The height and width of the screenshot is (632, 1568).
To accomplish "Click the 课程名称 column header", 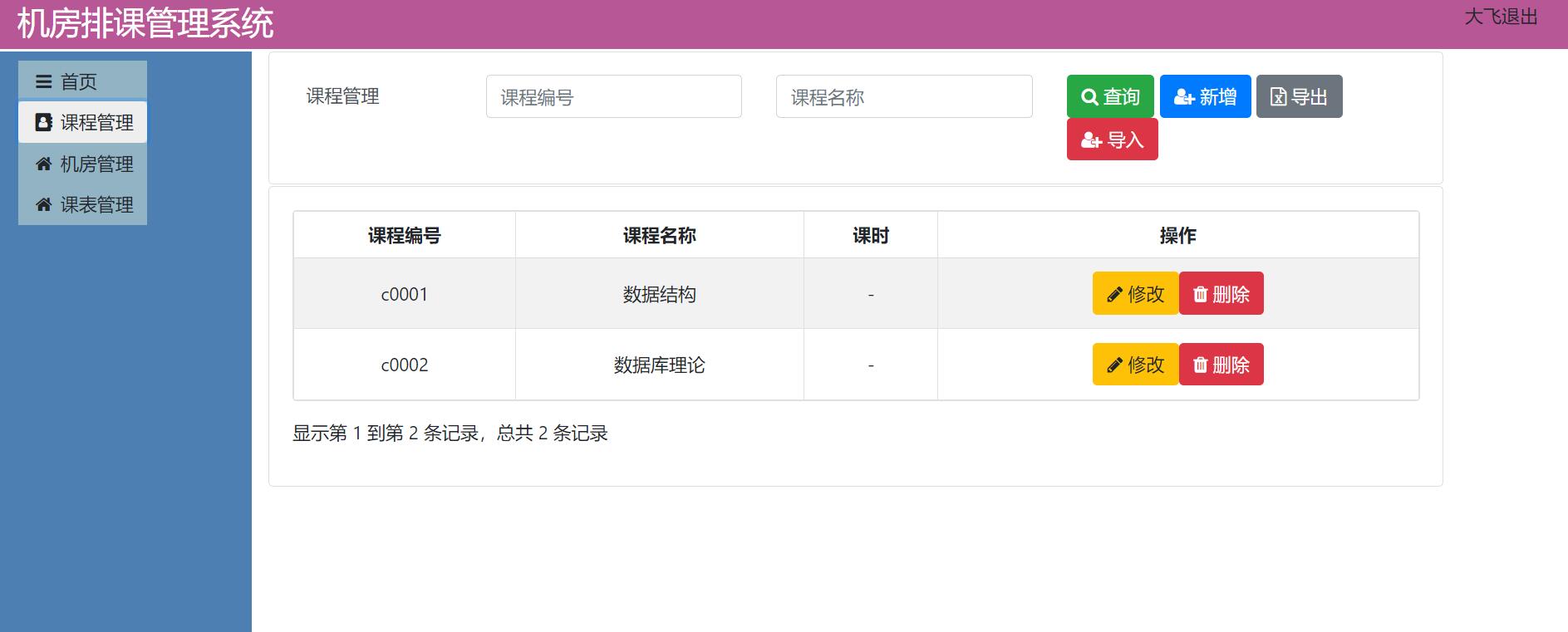I will (x=659, y=236).
